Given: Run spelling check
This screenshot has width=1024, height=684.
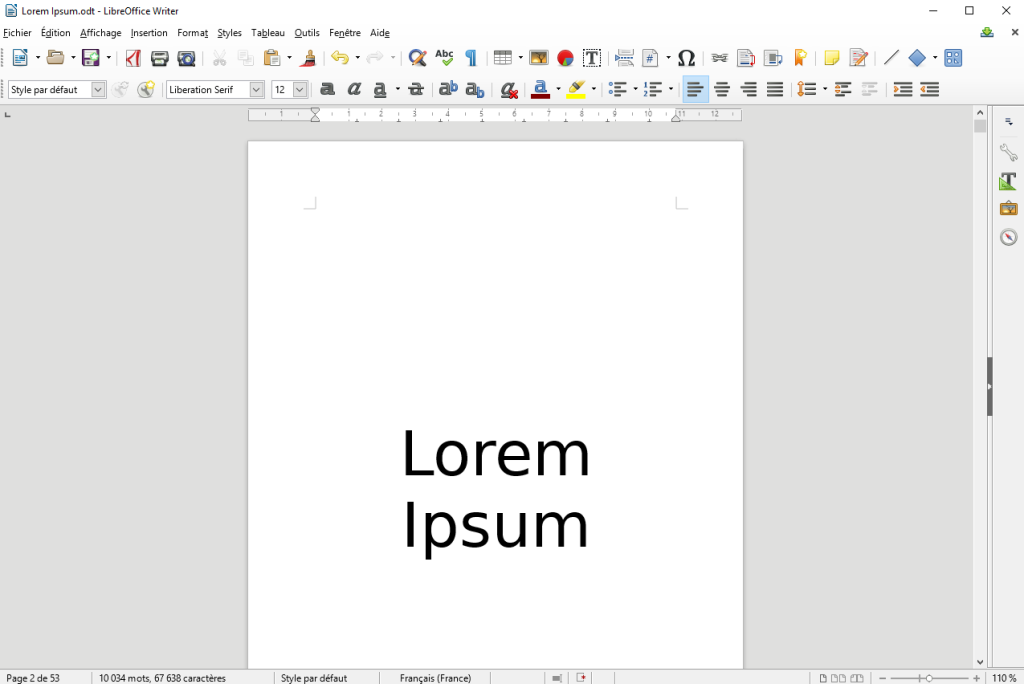Looking at the screenshot, I should 444,58.
